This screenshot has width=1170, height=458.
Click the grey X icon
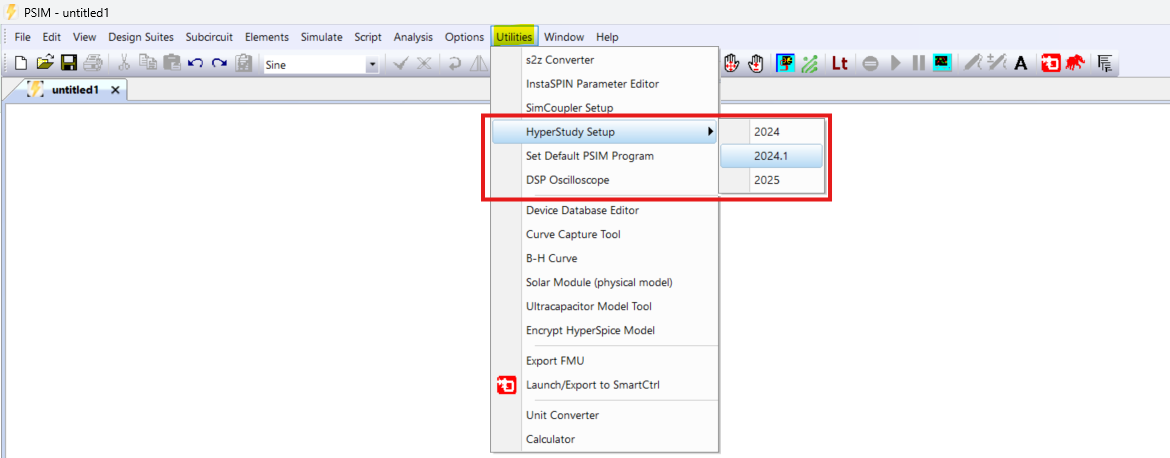point(424,64)
